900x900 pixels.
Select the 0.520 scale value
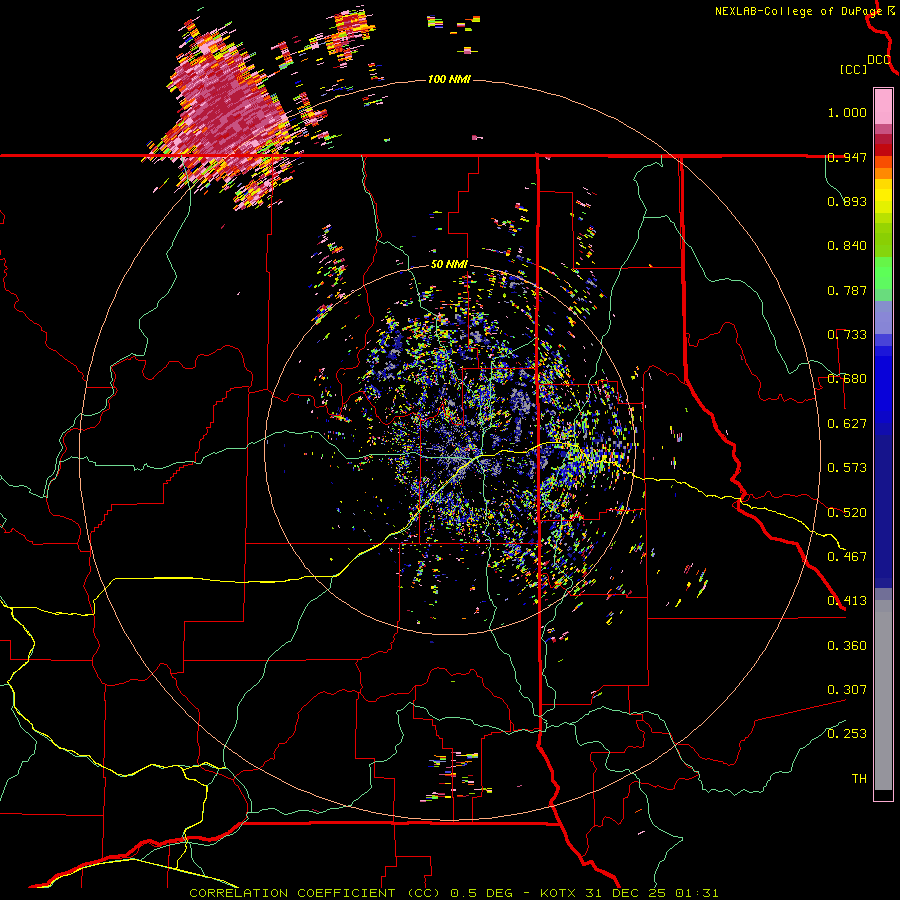(x=847, y=512)
